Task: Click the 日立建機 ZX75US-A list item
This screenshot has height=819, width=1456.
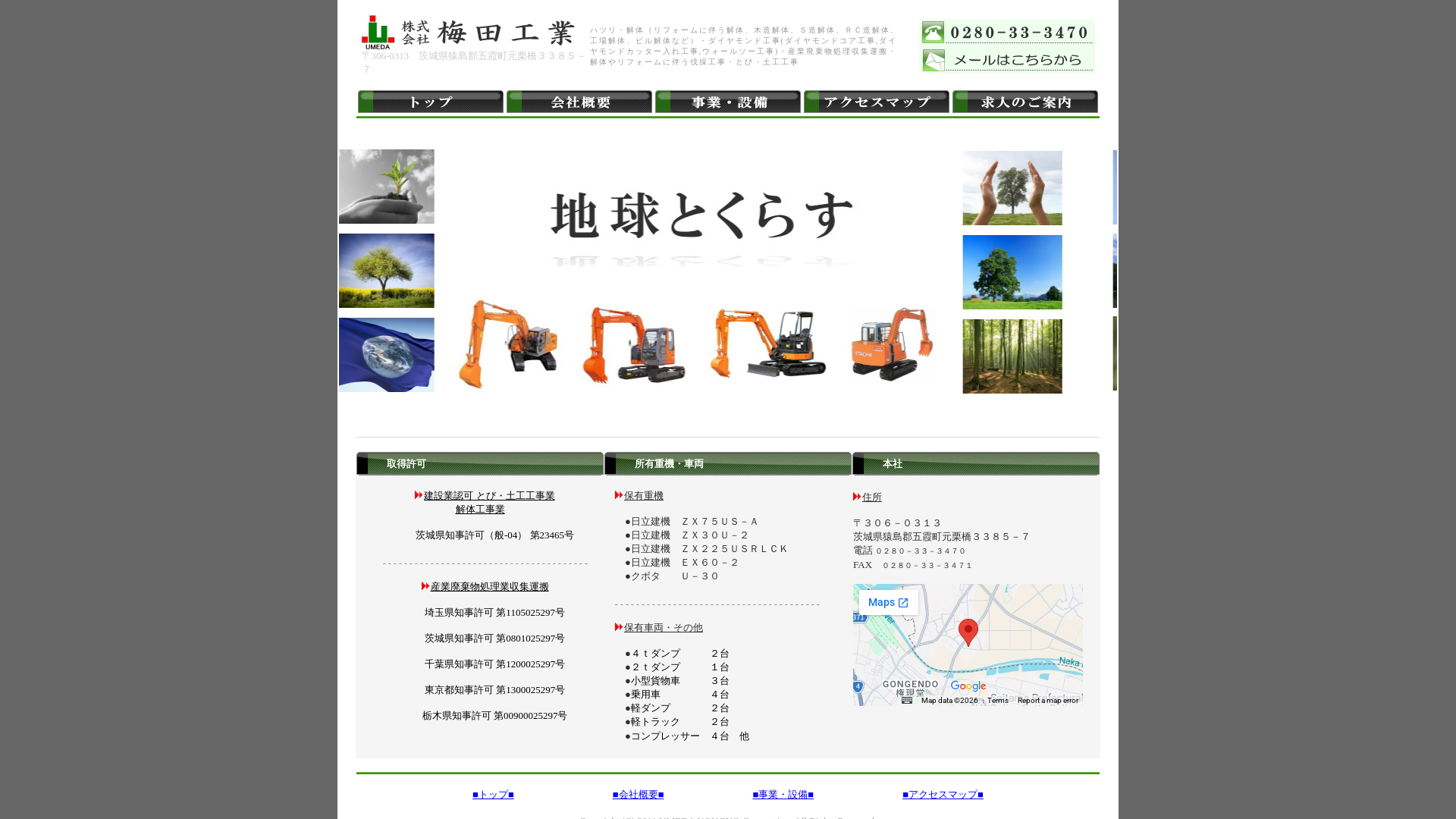Action: [x=691, y=522]
